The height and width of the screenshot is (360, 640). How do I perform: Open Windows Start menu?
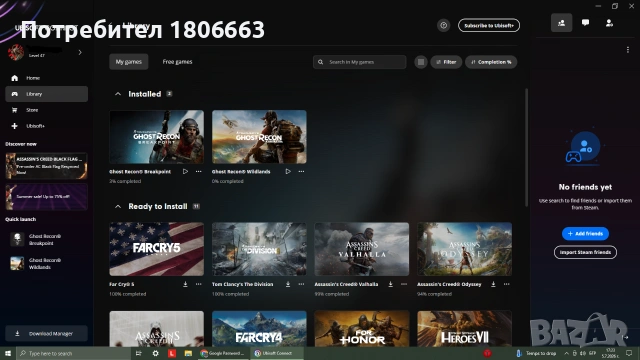click(7, 353)
